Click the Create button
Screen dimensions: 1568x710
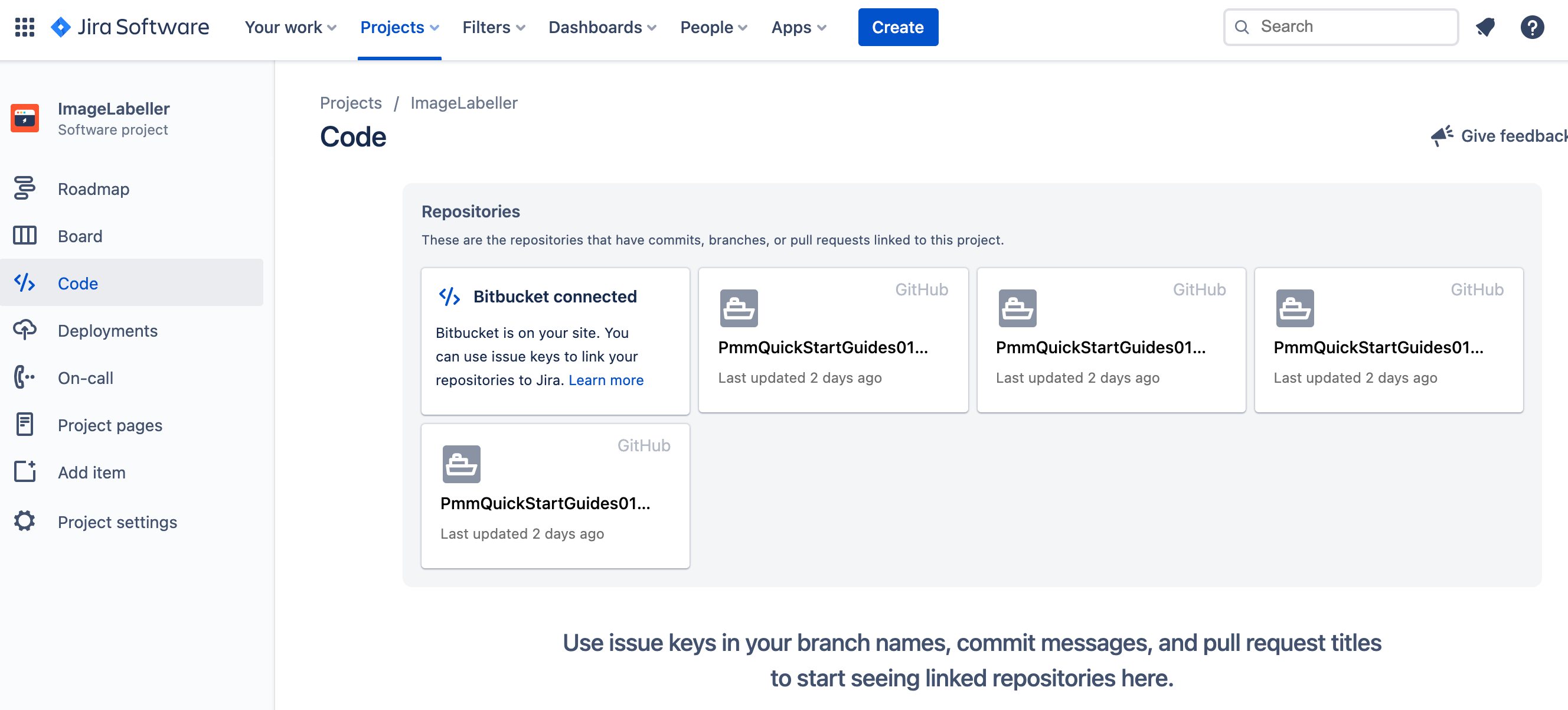tap(898, 27)
